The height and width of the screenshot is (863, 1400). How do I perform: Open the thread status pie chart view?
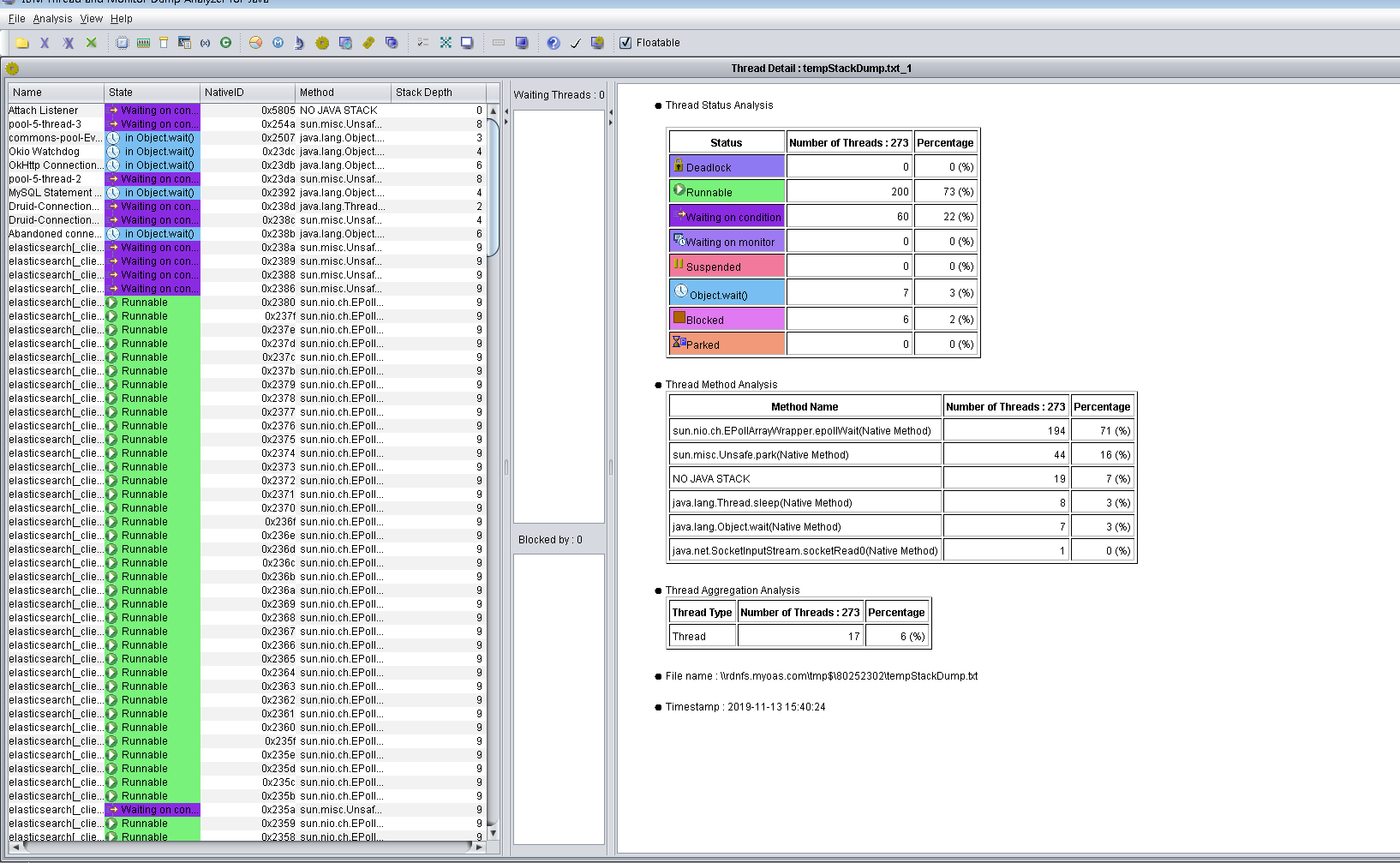254,42
